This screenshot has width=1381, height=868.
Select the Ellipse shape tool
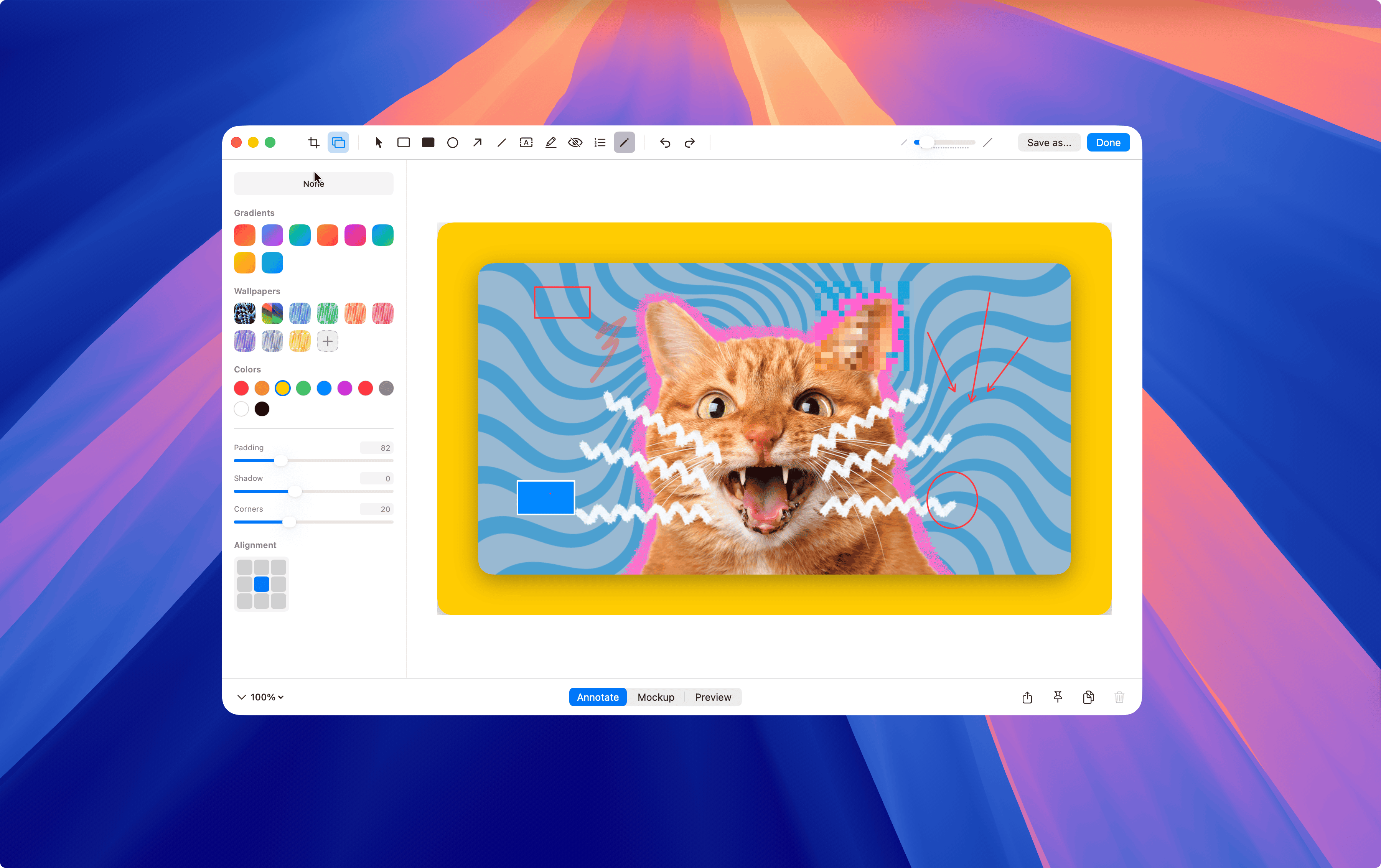tap(453, 142)
